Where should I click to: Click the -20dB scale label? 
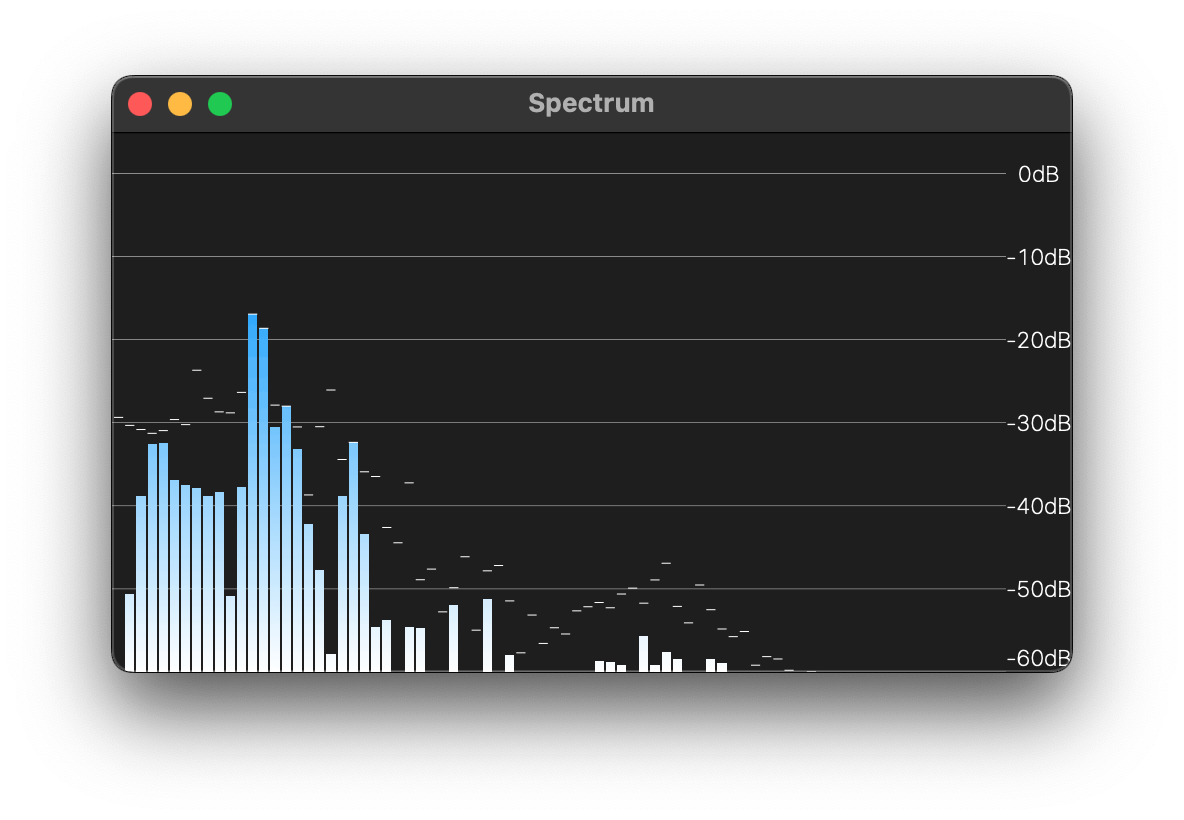(1039, 341)
